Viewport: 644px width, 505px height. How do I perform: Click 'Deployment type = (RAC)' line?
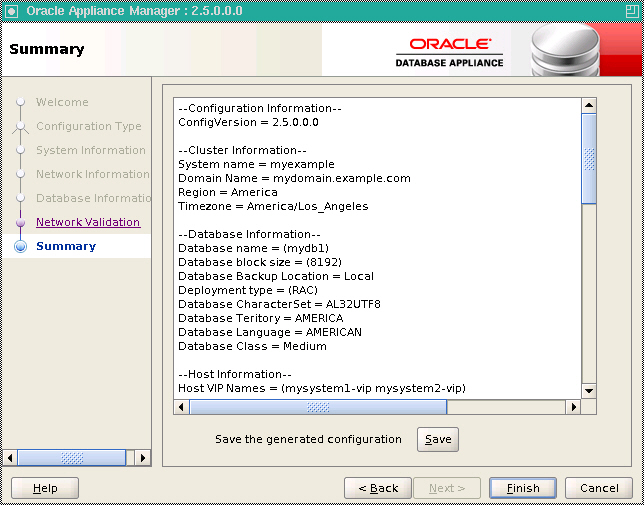pos(248,290)
